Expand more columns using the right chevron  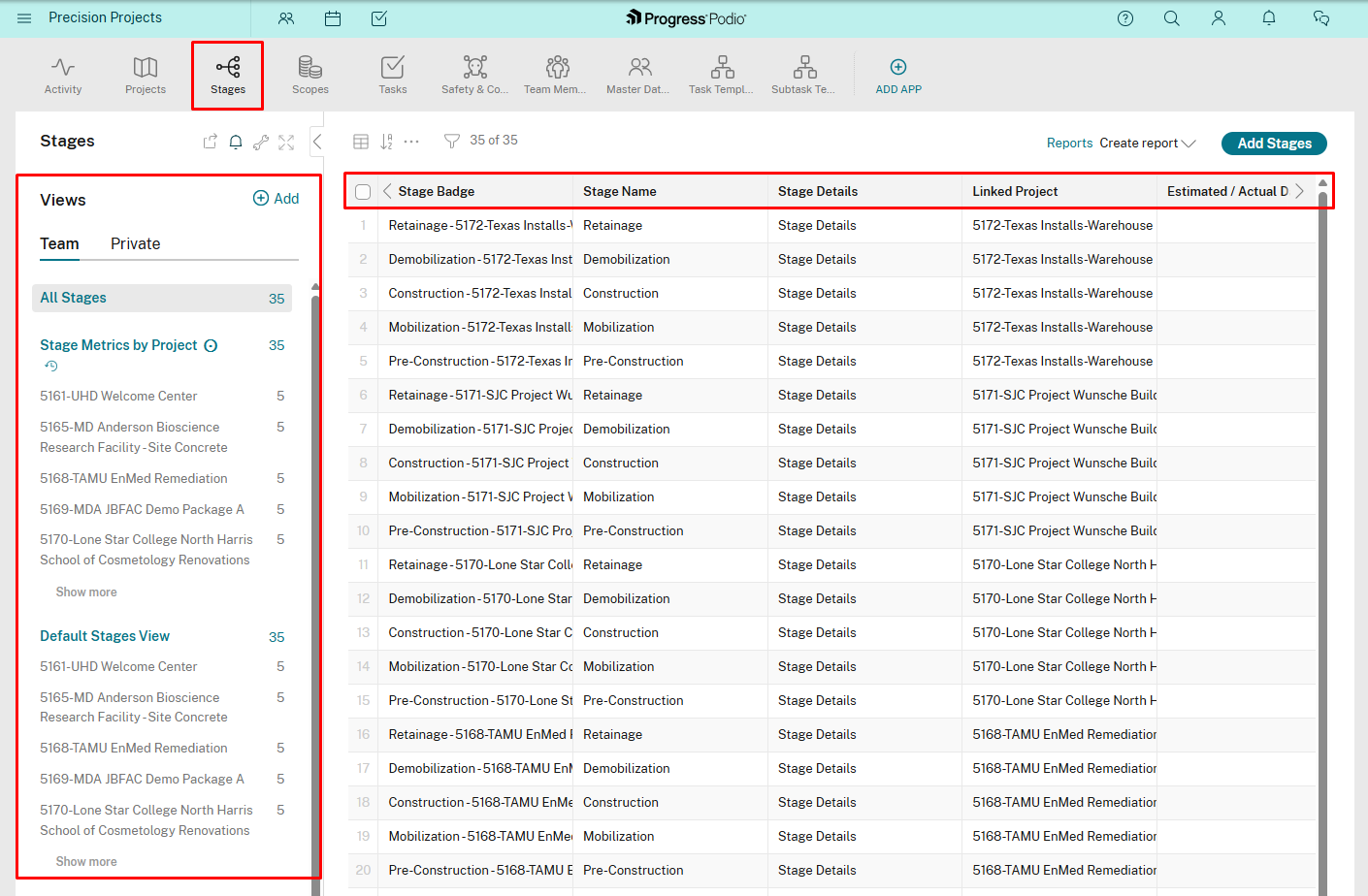tap(1300, 191)
